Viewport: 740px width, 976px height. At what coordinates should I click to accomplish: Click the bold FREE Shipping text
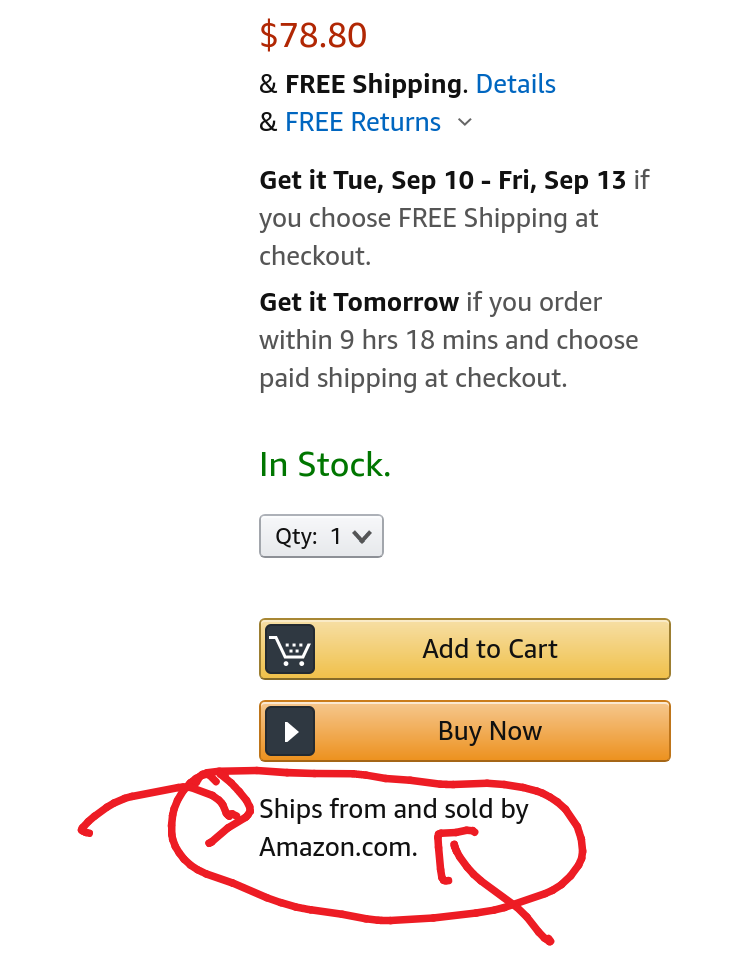(373, 85)
